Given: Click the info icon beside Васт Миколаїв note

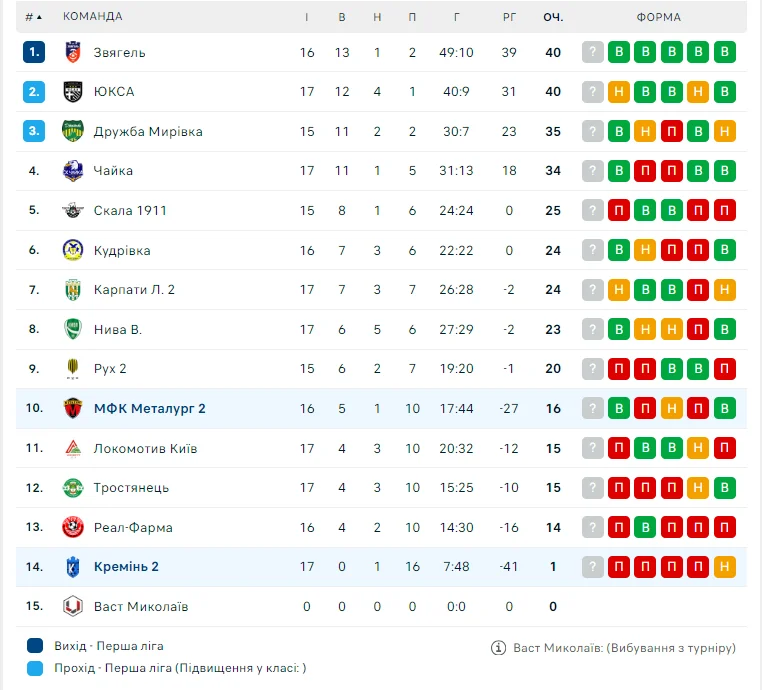Looking at the screenshot, I should click(x=499, y=648).
